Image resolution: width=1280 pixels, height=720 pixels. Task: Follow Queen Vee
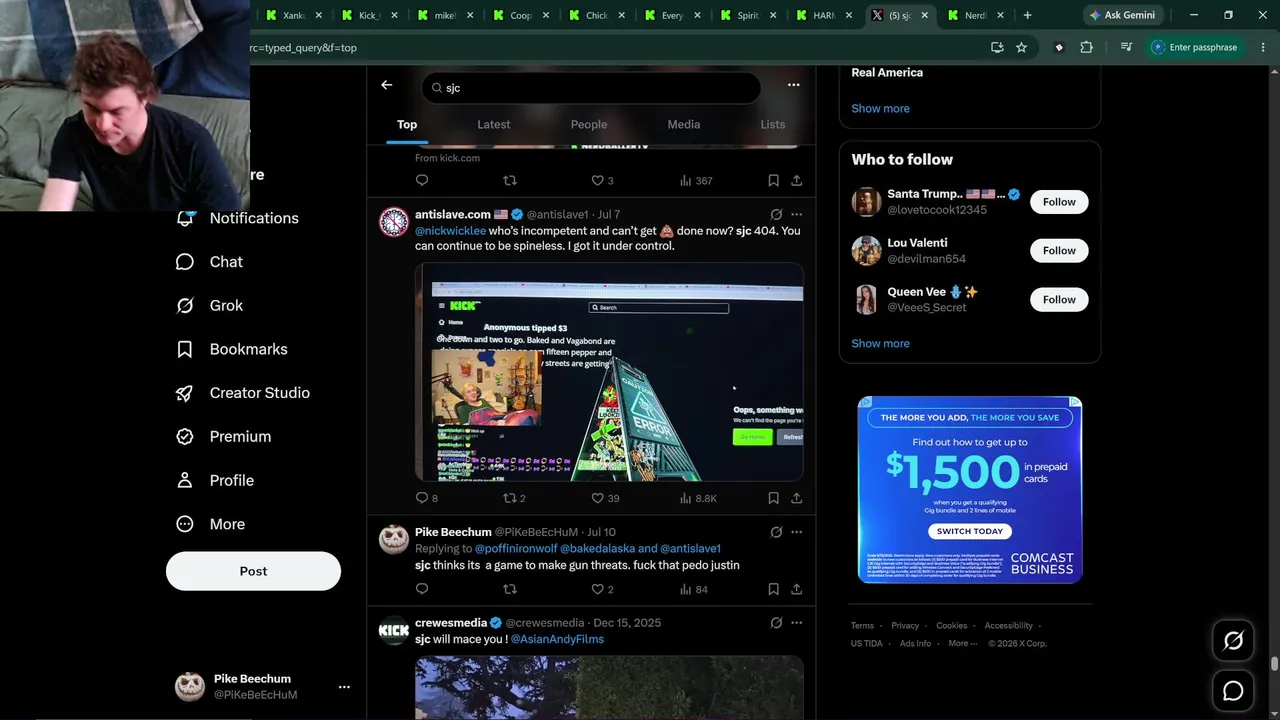(1059, 300)
